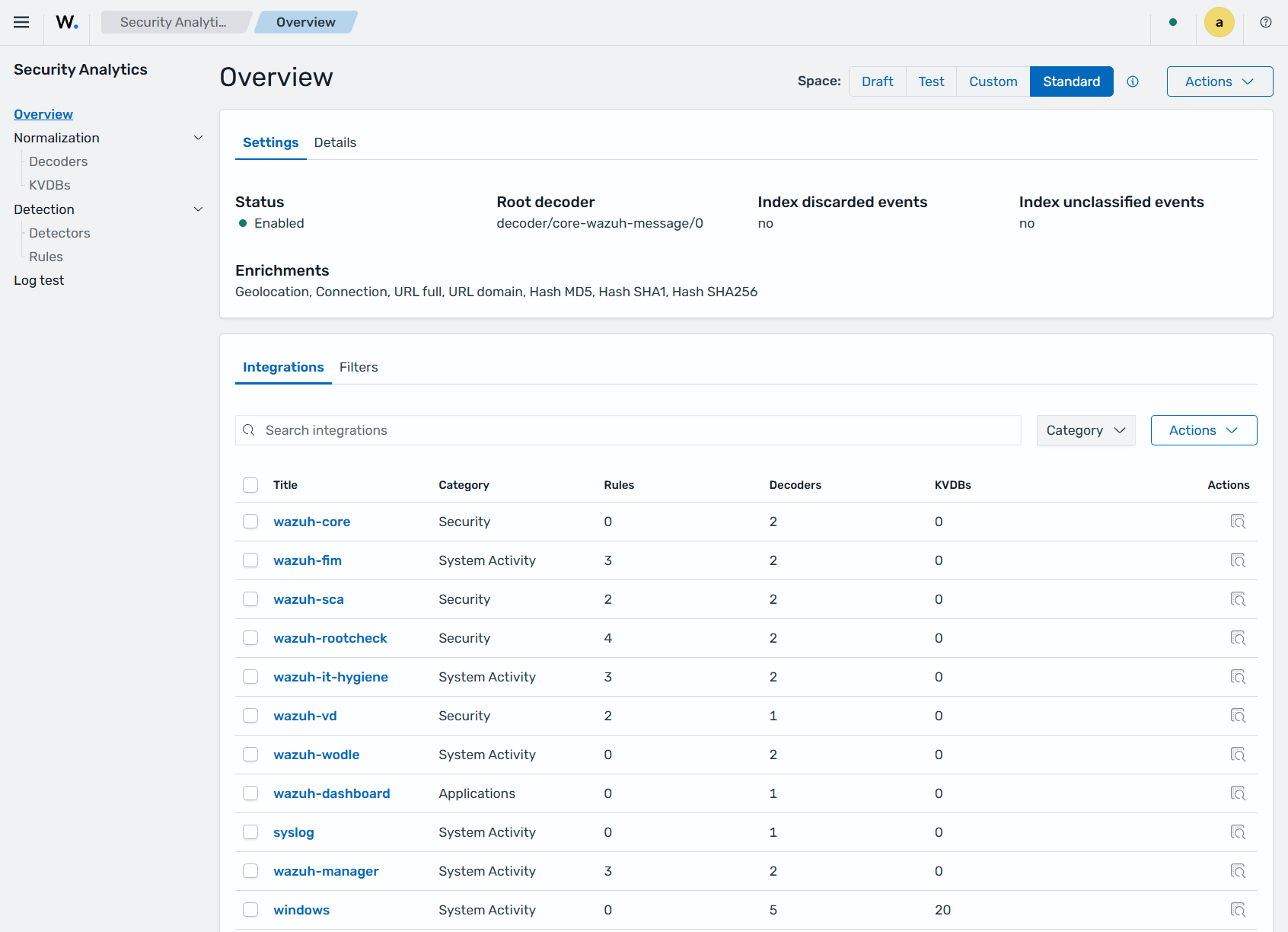The height and width of the screenshot is (932, 1288).
Task: Collapse the Detection sidebar section
Action: (x=198, y=209)
